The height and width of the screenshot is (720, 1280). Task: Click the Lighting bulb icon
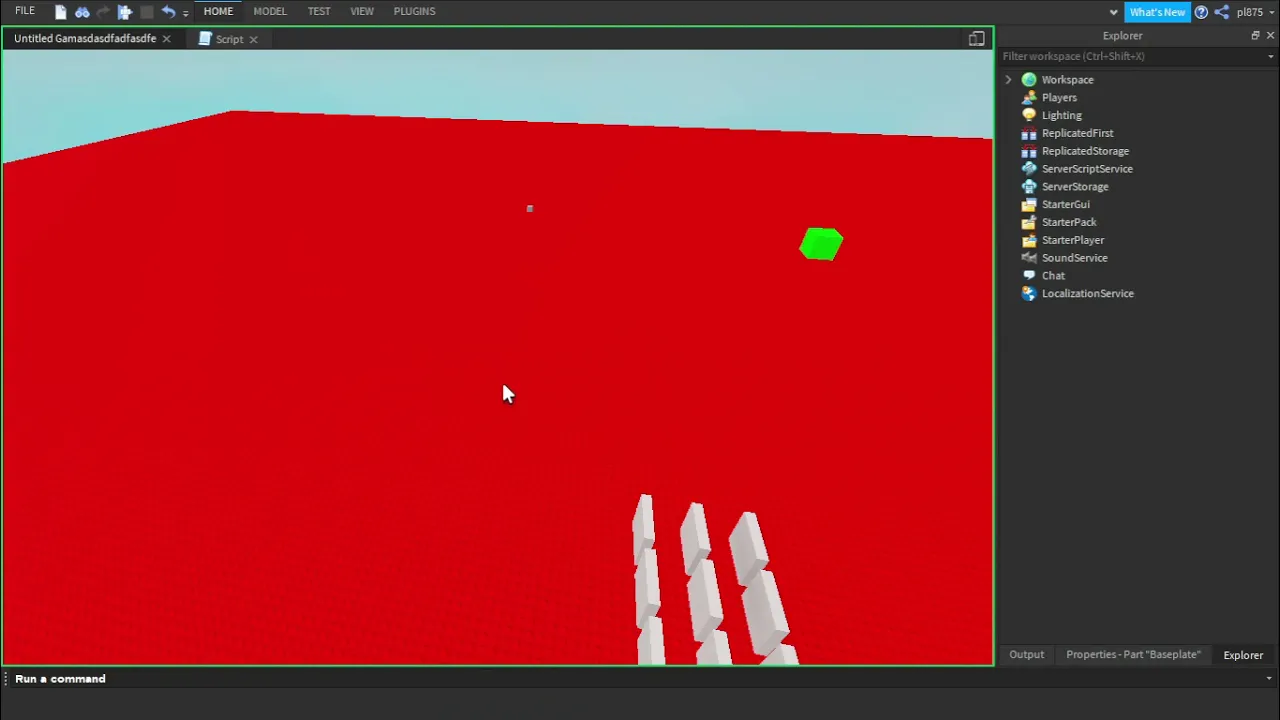pos(1029,115)
